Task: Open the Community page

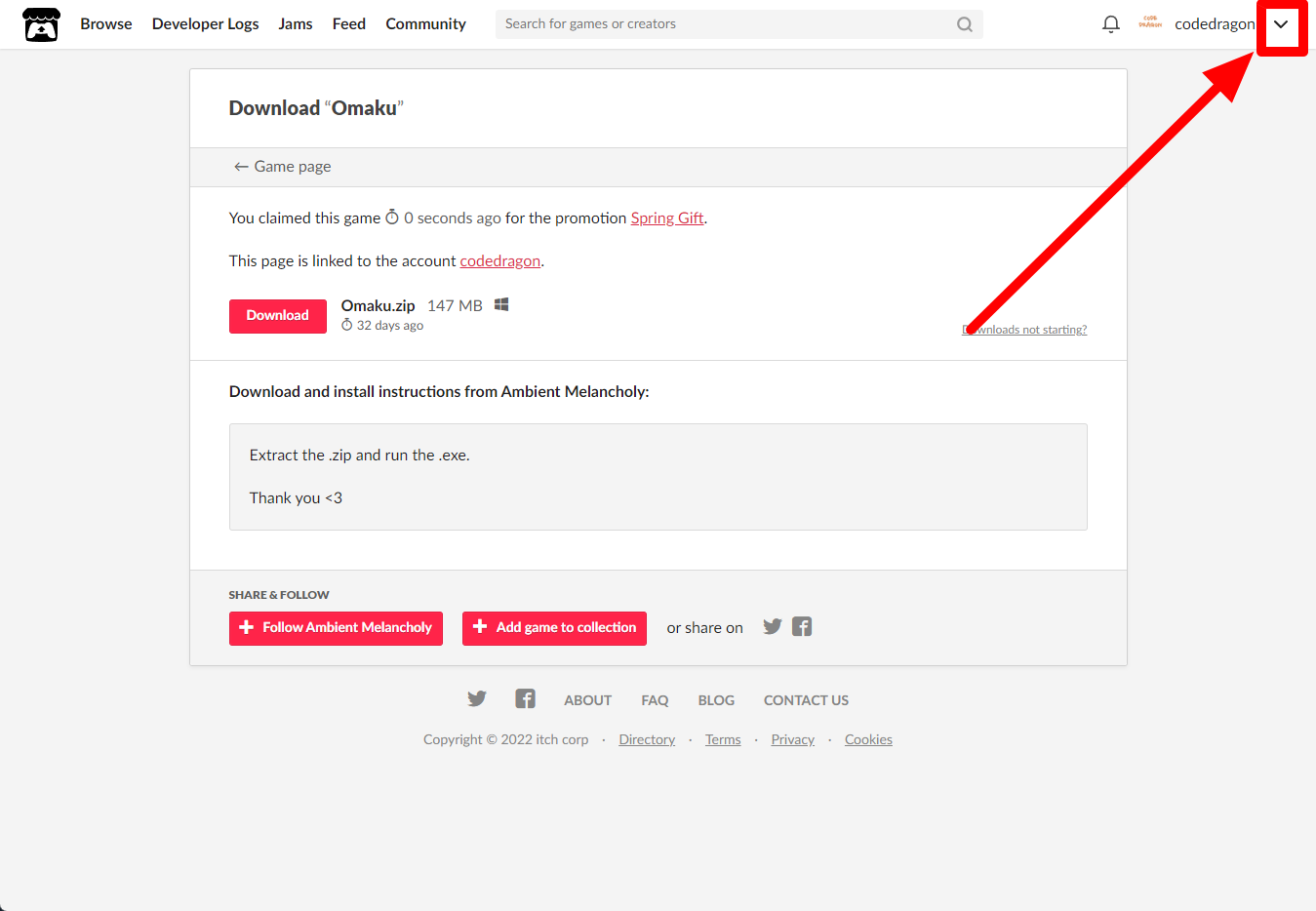Action: tap(426, 24)
